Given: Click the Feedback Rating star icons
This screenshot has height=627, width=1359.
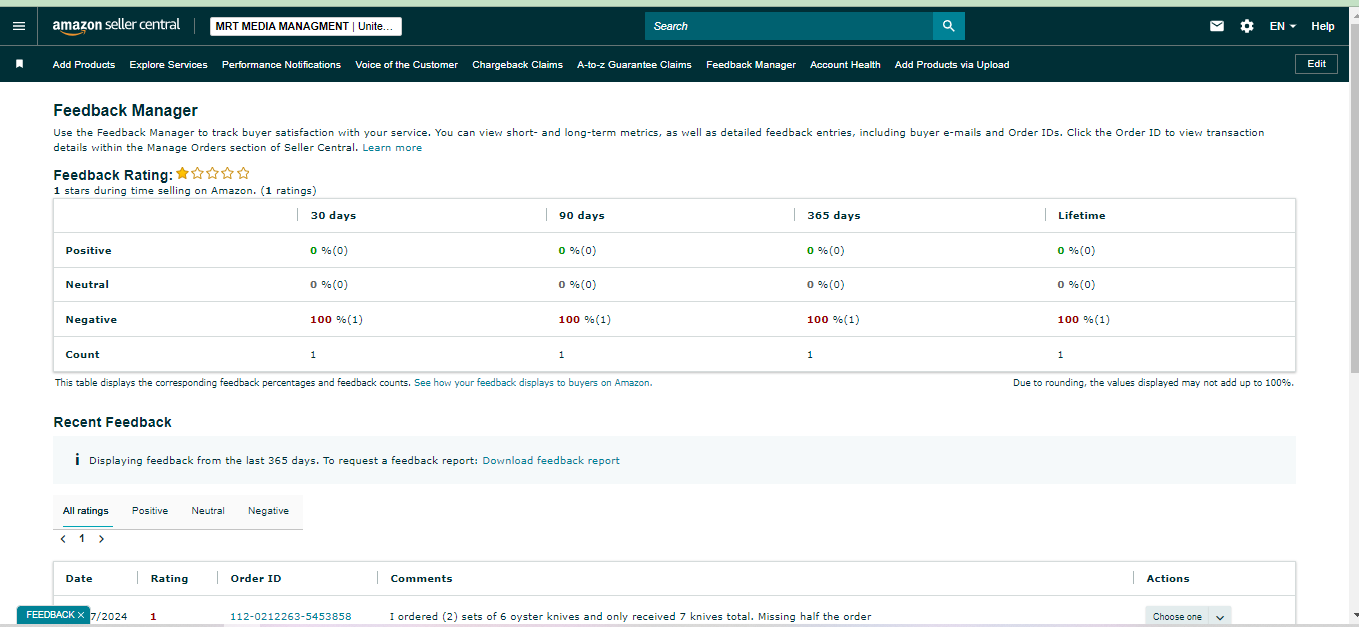Looking at the screenshot, I should coord(213,173).
